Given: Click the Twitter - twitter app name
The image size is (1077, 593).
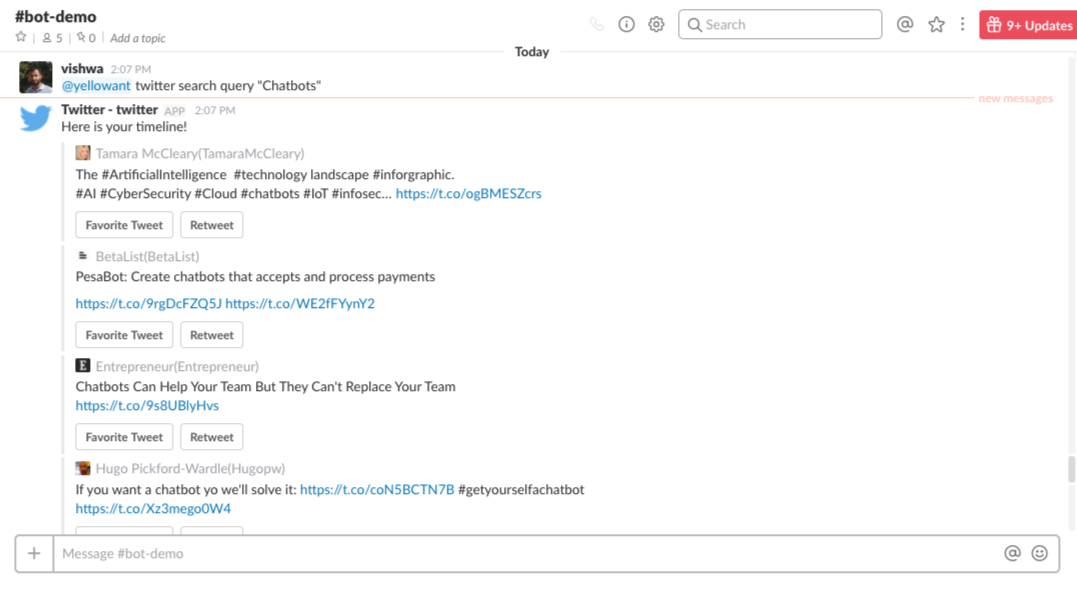Looking at the screenshot, I should coord(110,110).
